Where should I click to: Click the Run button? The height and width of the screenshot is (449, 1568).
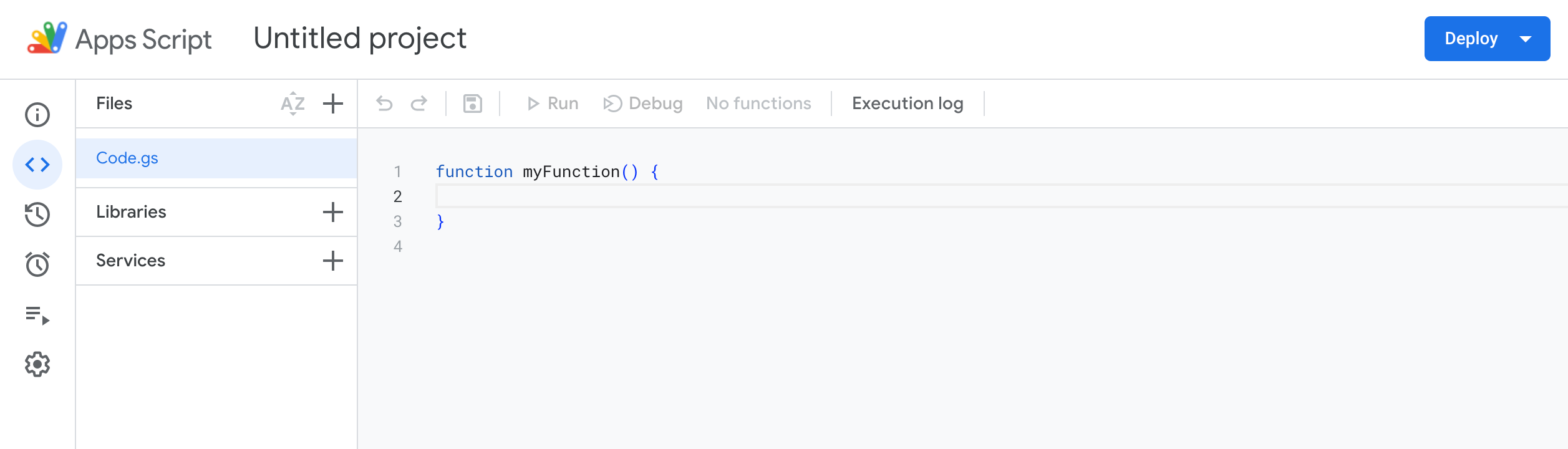point(553,104)
